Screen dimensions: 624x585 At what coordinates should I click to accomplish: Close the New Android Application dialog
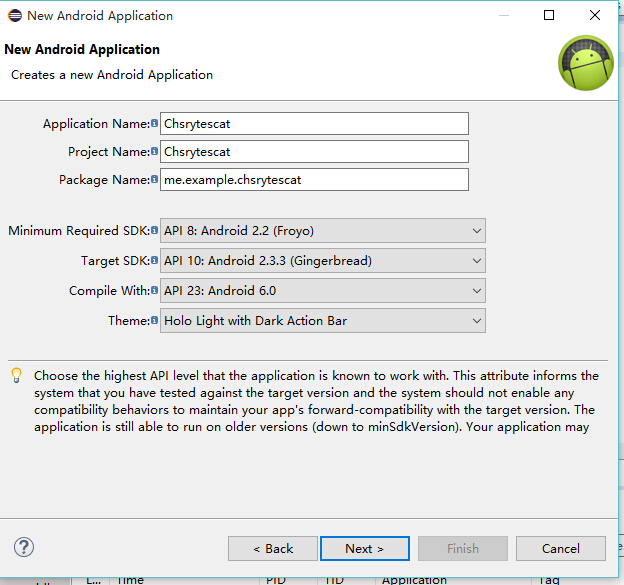click(x=595, y=15)
